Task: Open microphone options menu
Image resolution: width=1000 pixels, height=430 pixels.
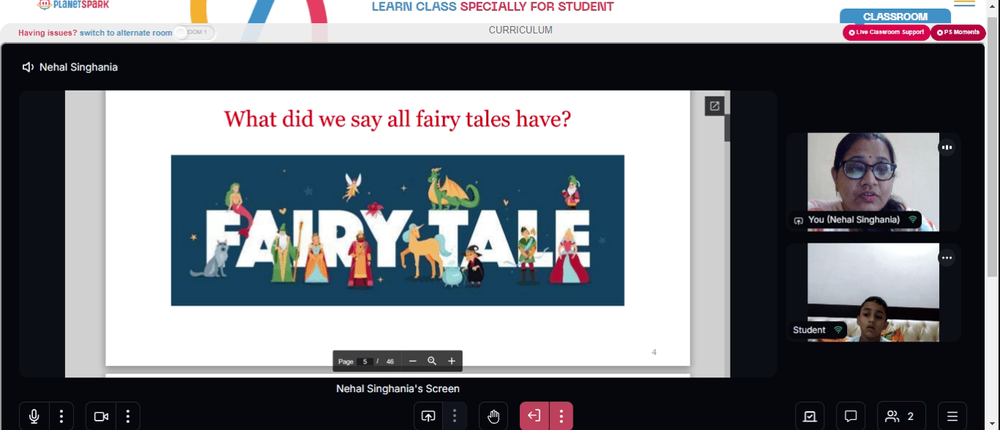Action: [x=61, y=416]
